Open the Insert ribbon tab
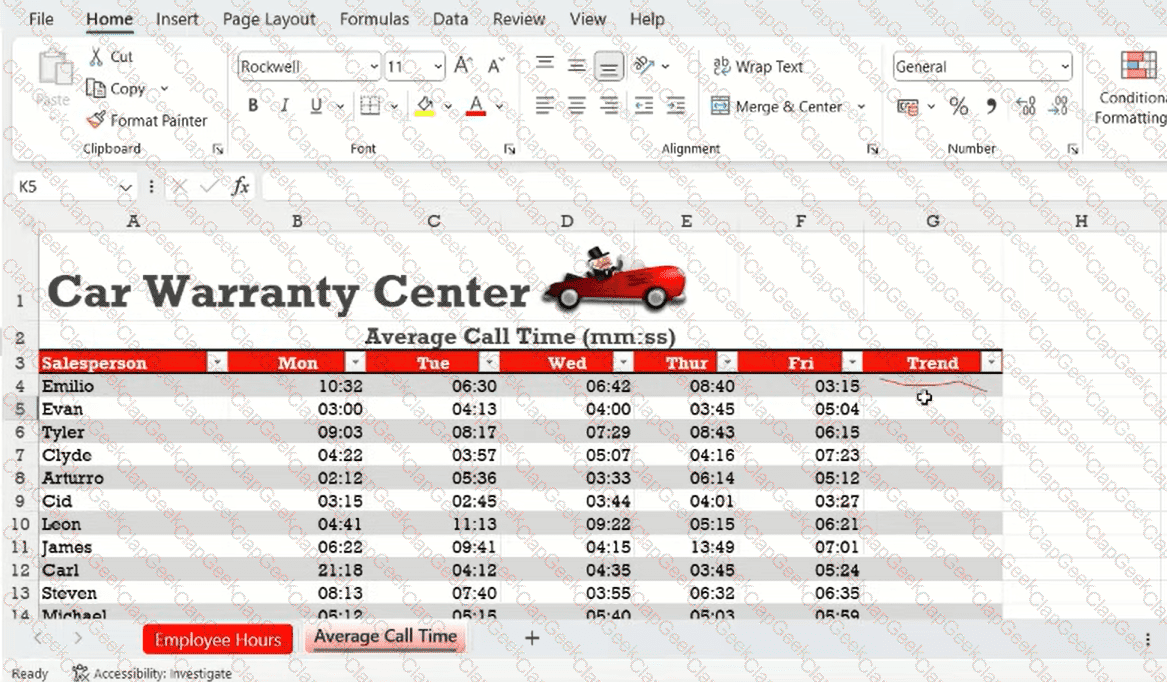 pos(177,19)
